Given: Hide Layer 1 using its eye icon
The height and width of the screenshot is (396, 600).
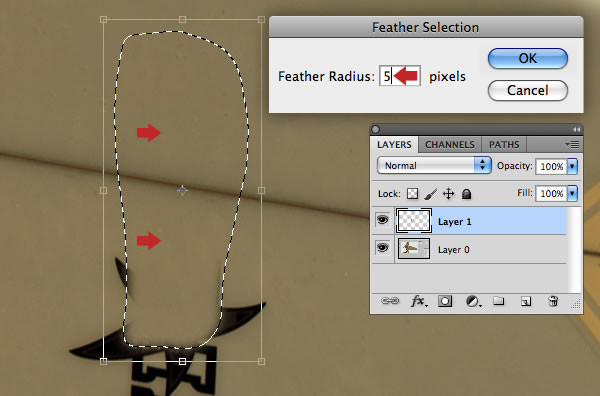Looking at the screenshot, I should (383, 220).
